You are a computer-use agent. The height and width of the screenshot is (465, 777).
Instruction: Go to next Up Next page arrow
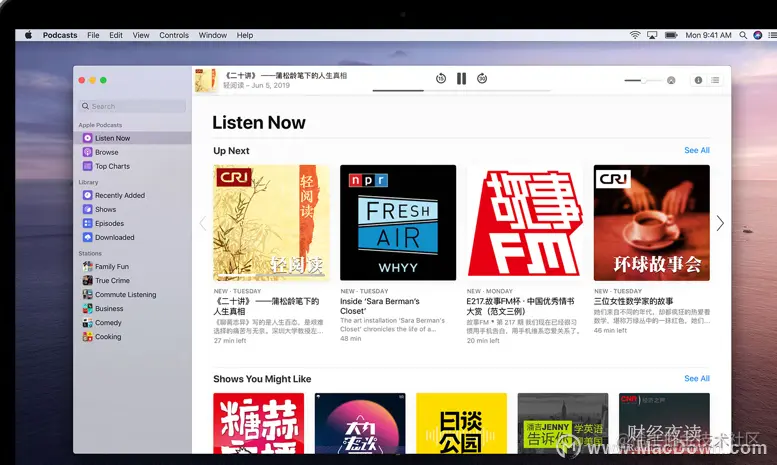point(720,223)
